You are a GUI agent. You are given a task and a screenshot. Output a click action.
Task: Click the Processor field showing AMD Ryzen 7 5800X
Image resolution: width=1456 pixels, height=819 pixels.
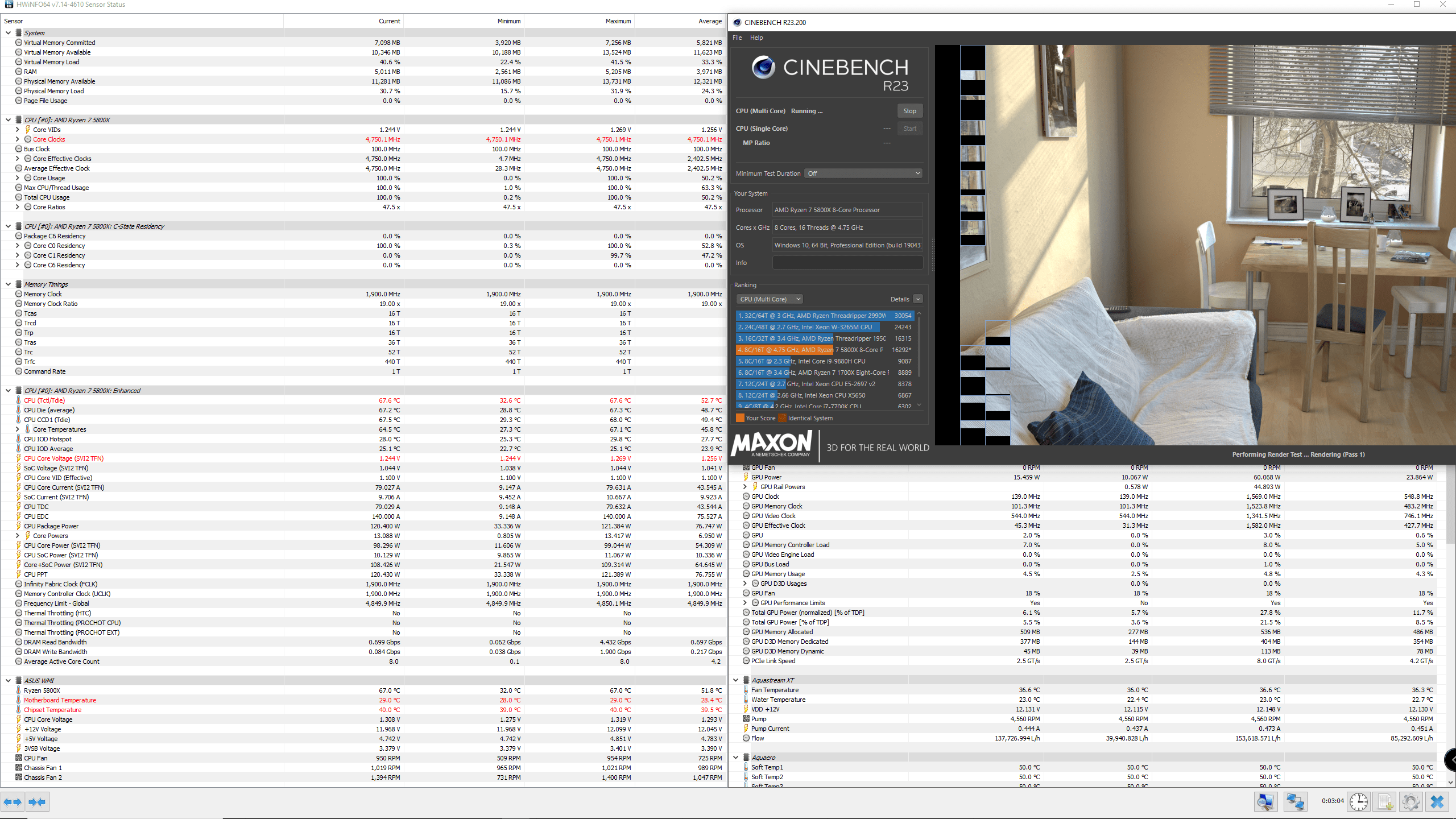pos(847,210)
